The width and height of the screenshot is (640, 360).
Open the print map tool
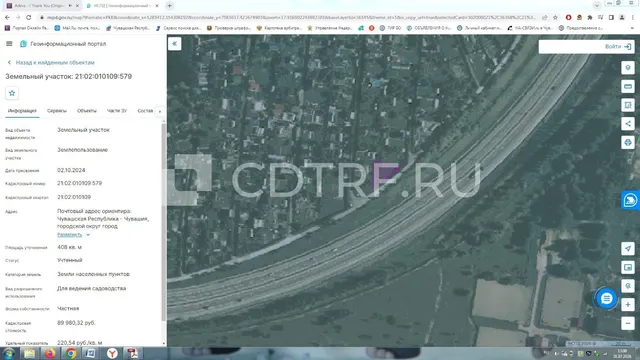628,142
